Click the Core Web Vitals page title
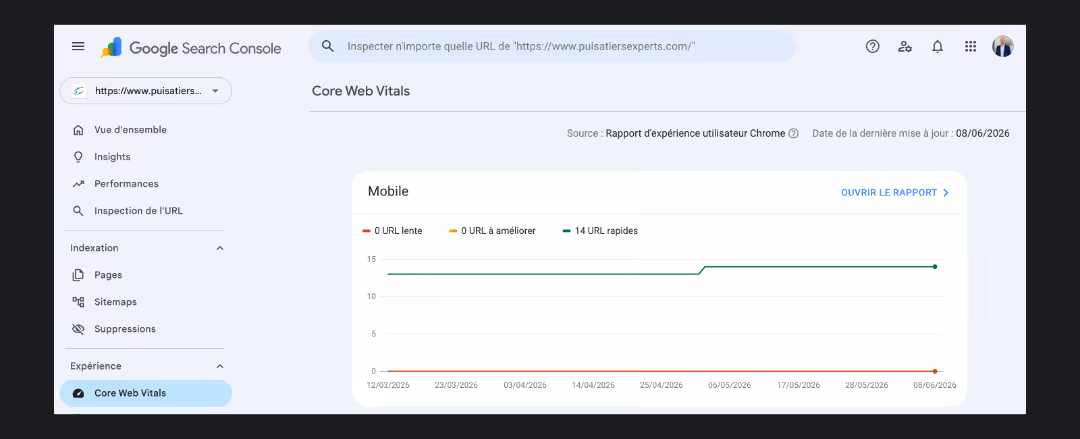The width and height of the screenshot is (1080, 439). point(361,91)
